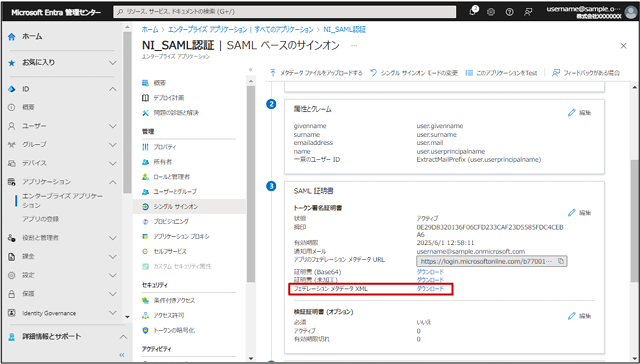640x364 pixels.
Task: Collapse left navigation with double-chevron
Action: [x=122, y=355]
